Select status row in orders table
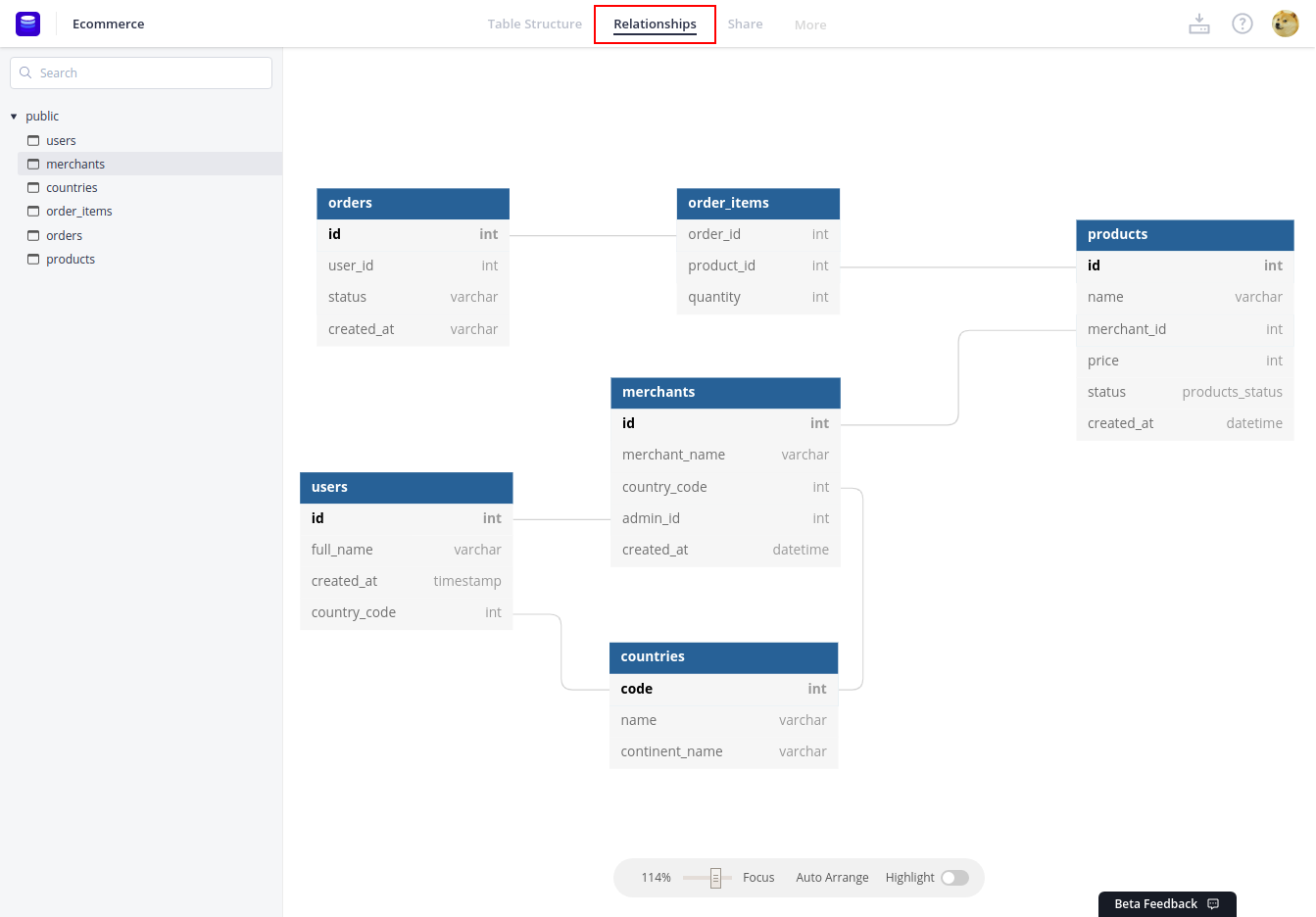This screenshot has height=917, width=1316. click(413, 297)
